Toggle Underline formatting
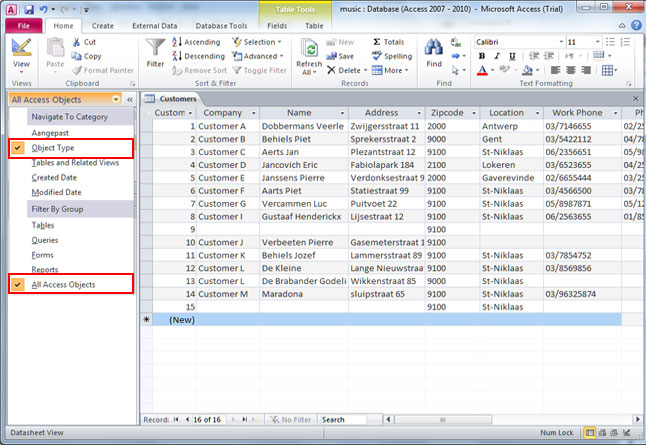Image resolution: width=646 pixels, height=445 pixels. coord(512,56)
